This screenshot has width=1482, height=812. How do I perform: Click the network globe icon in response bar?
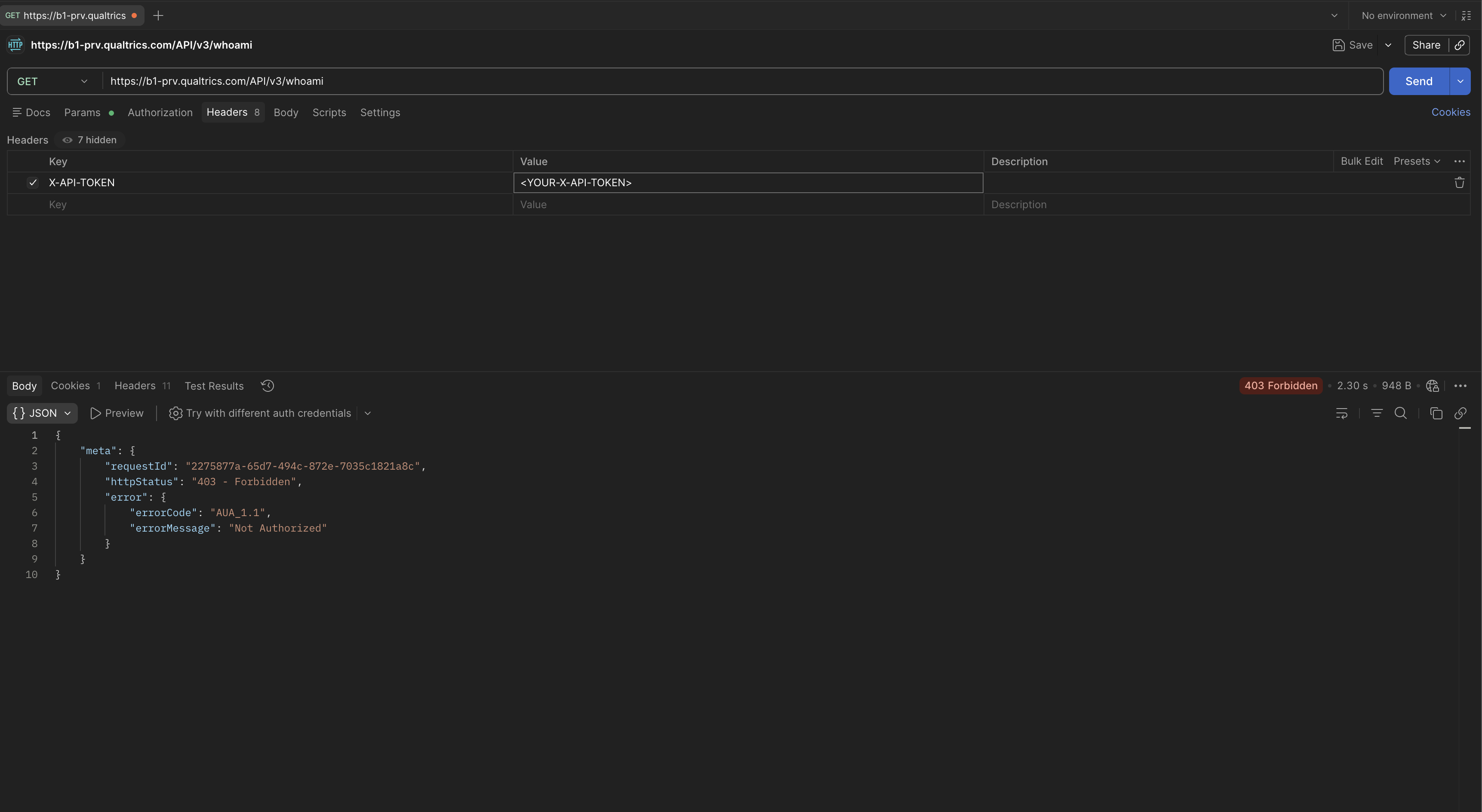tap(1433, 385)
